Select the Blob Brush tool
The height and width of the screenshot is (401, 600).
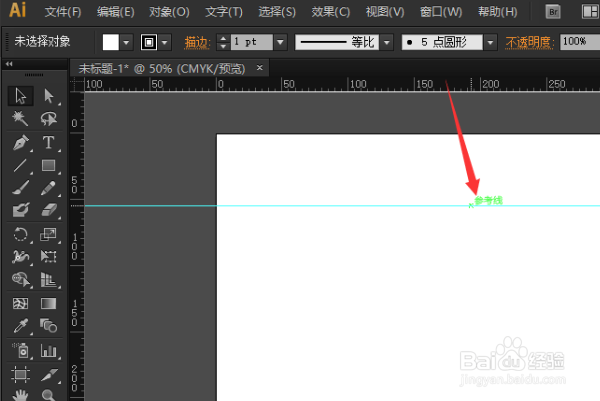pos(20,210)
